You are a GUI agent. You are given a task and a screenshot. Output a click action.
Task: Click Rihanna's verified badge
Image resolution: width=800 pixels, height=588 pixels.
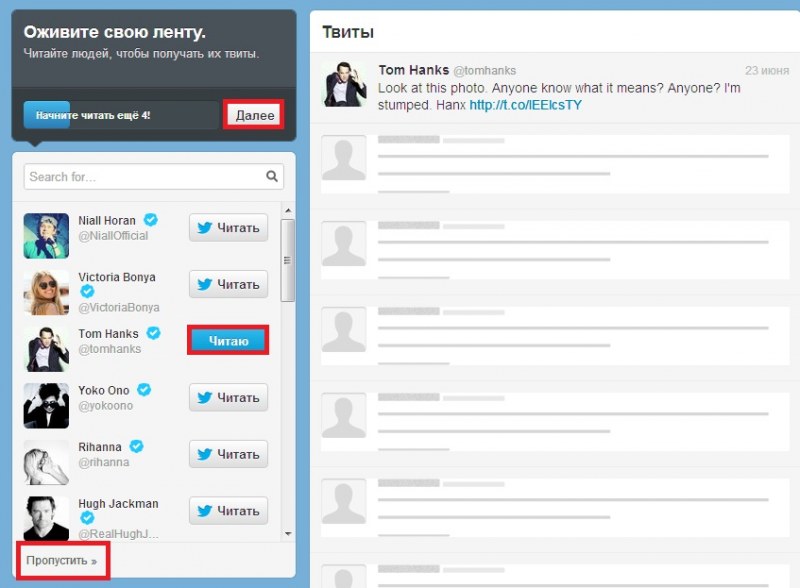(136, 446)
